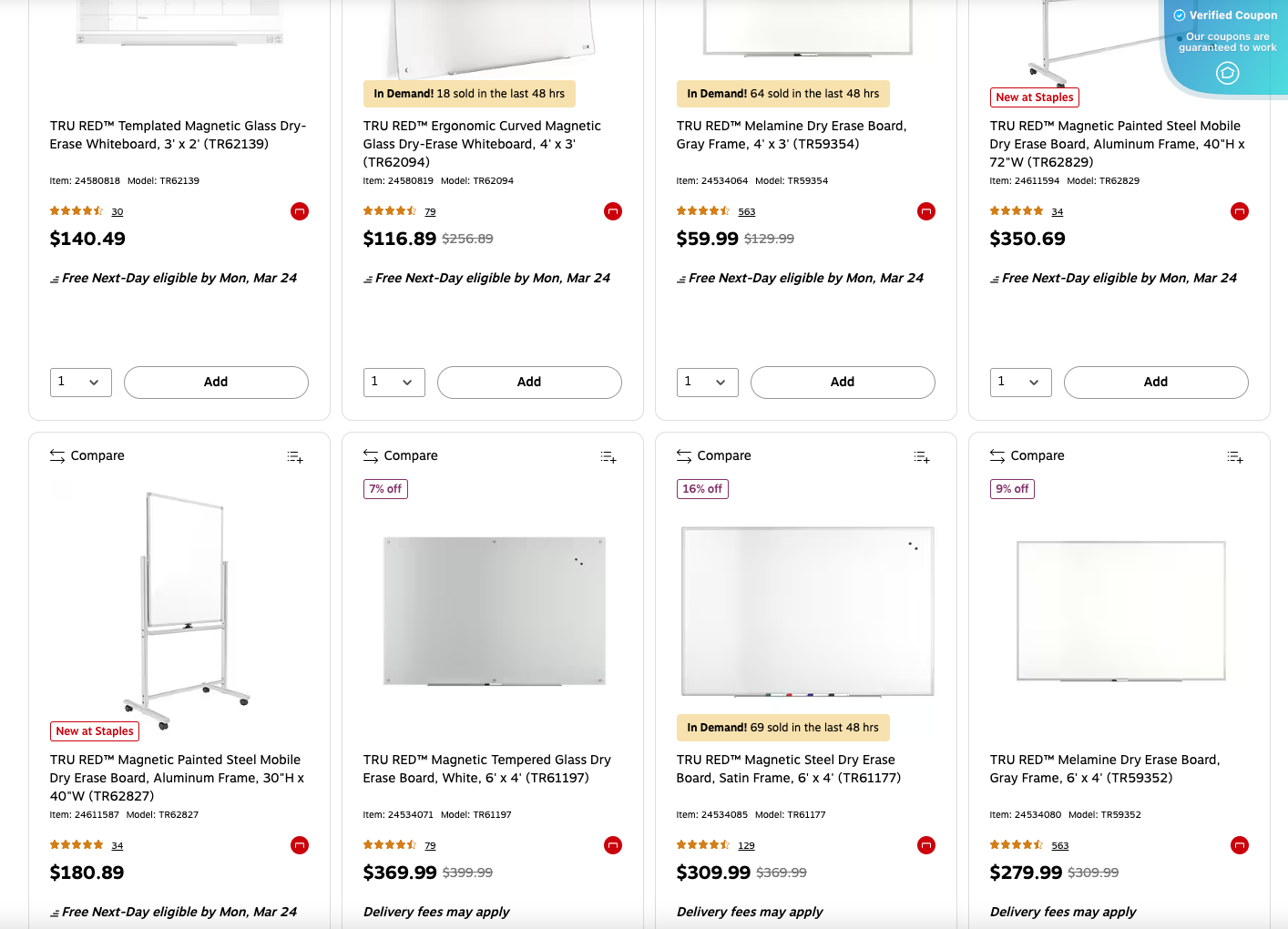Click the red save icon on the TR62829 mobile board

click(x=1239, y=210)
